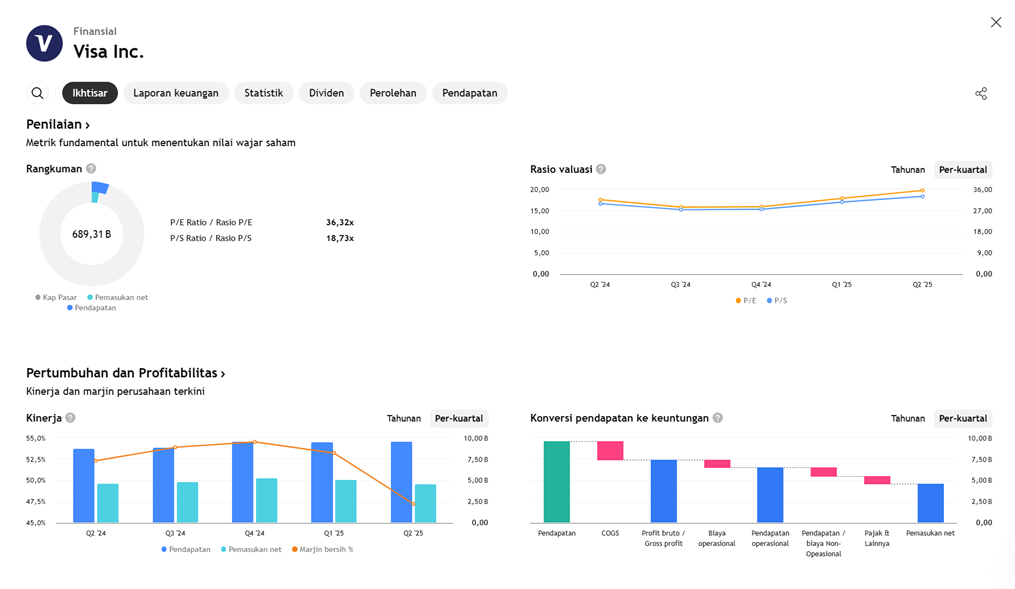Open the Statistik tab
Image resolution: width=1015 pixels, height=589 pixels.
(x=263, y=93)
